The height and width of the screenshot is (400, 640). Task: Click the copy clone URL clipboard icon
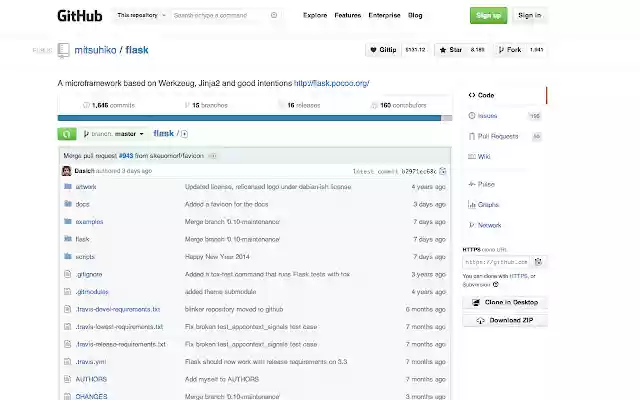(x=538, y=262)
